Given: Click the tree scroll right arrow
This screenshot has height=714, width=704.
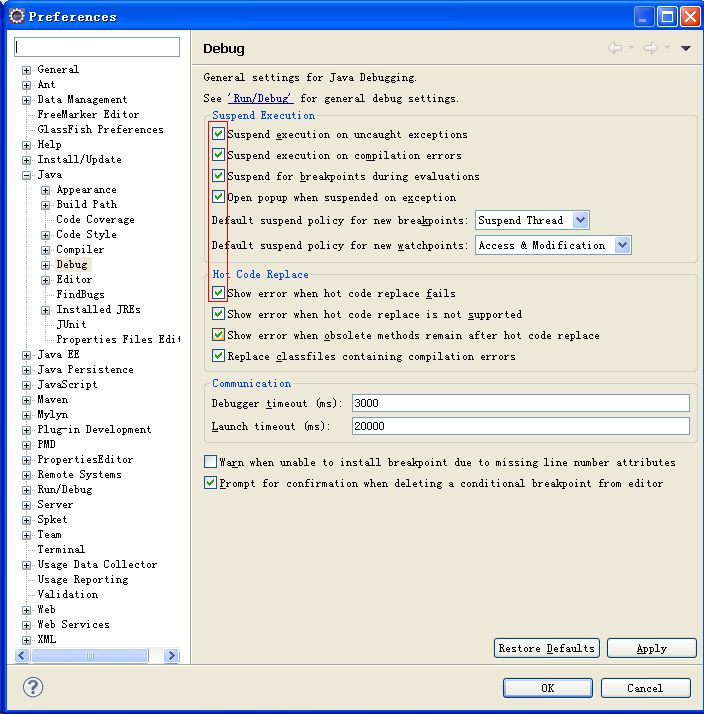Looking at the screenshot, I should coord(171,656).
